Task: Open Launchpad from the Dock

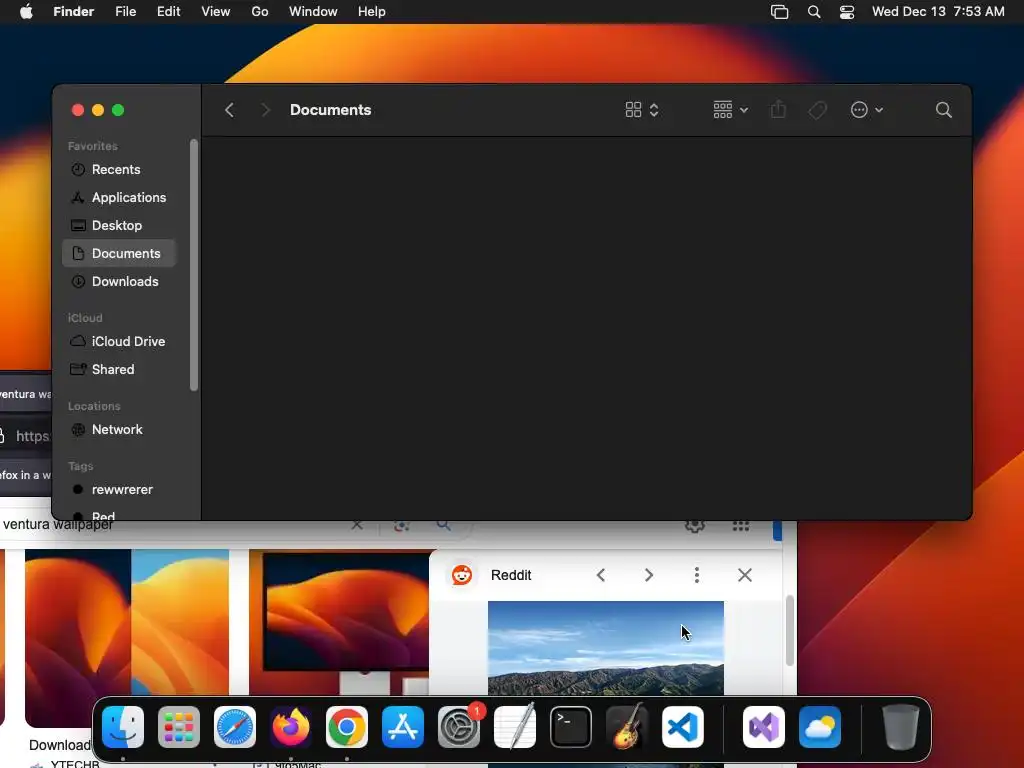Action: tap(179, 727)
